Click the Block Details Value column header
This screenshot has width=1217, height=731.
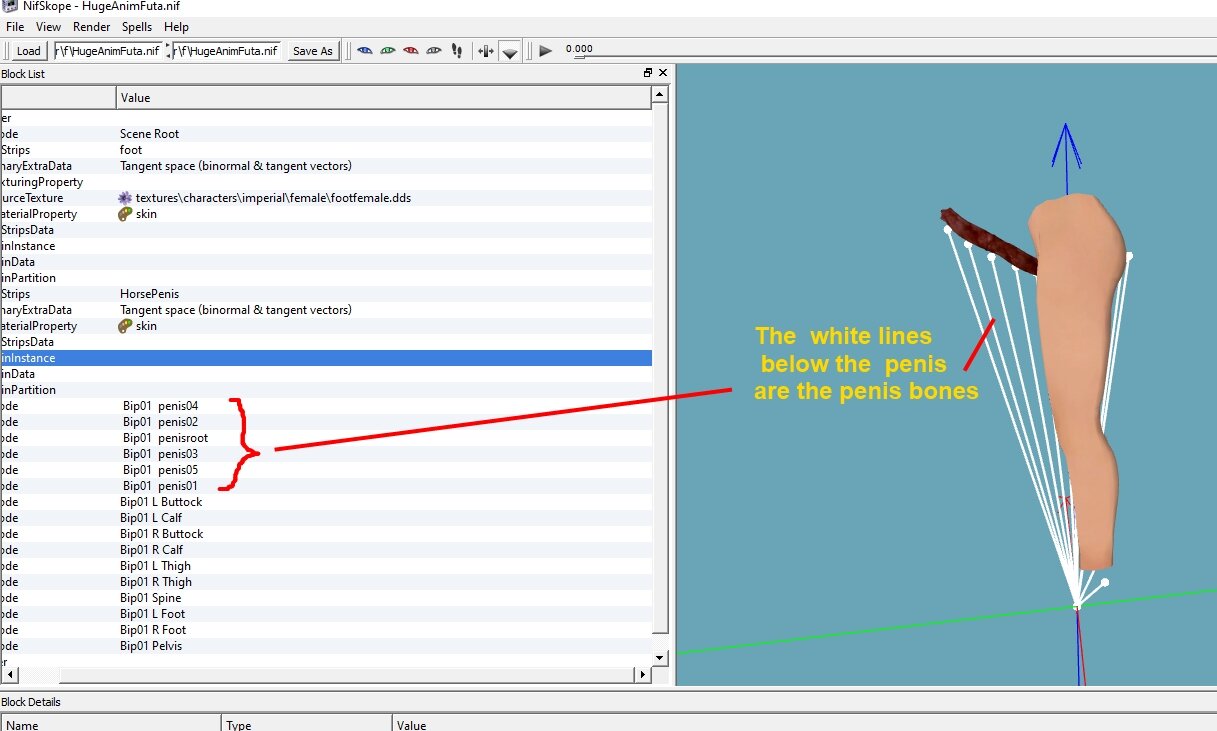click(x=803, y=722)
